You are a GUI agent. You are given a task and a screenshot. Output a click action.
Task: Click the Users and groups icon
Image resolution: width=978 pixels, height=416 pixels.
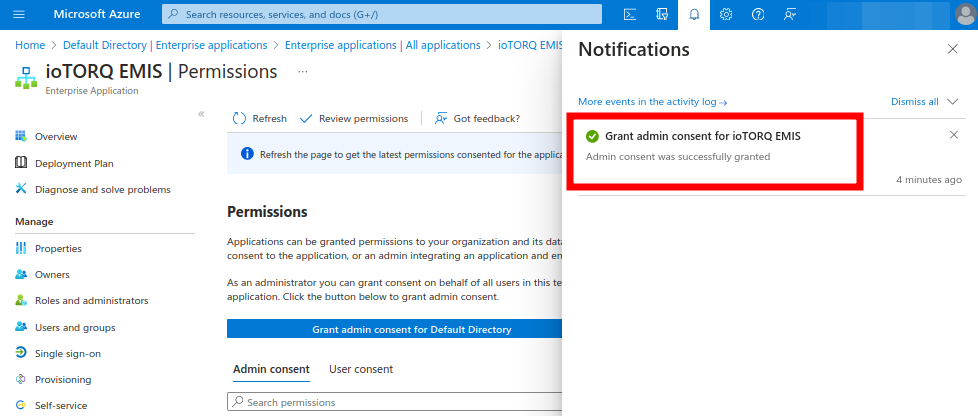tap(21, 327)
